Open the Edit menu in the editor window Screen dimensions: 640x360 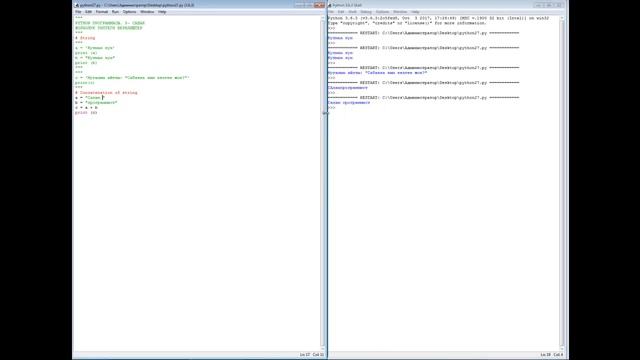coord(89,12)
